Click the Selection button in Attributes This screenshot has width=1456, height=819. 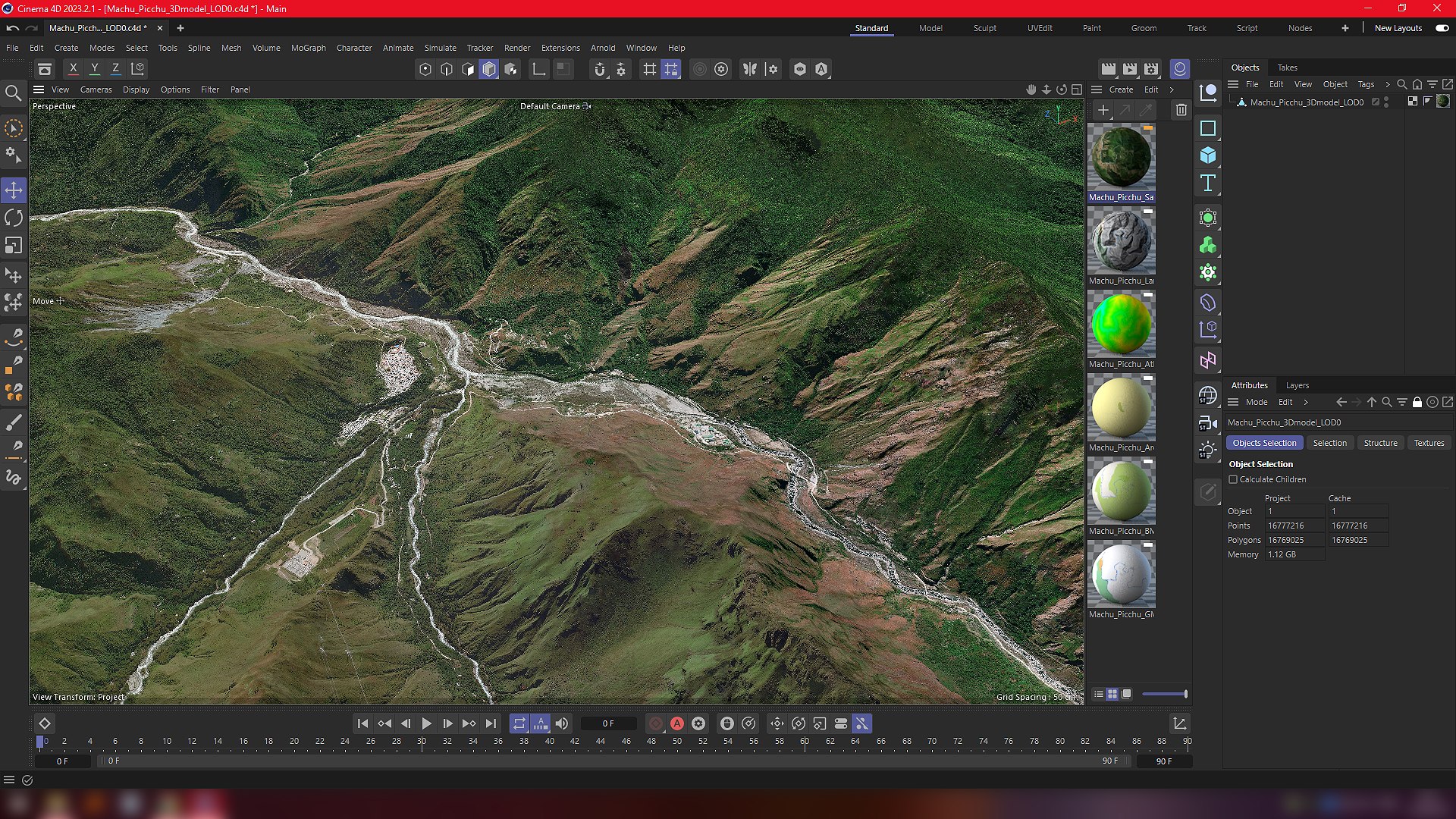[x=1330, y=443]
